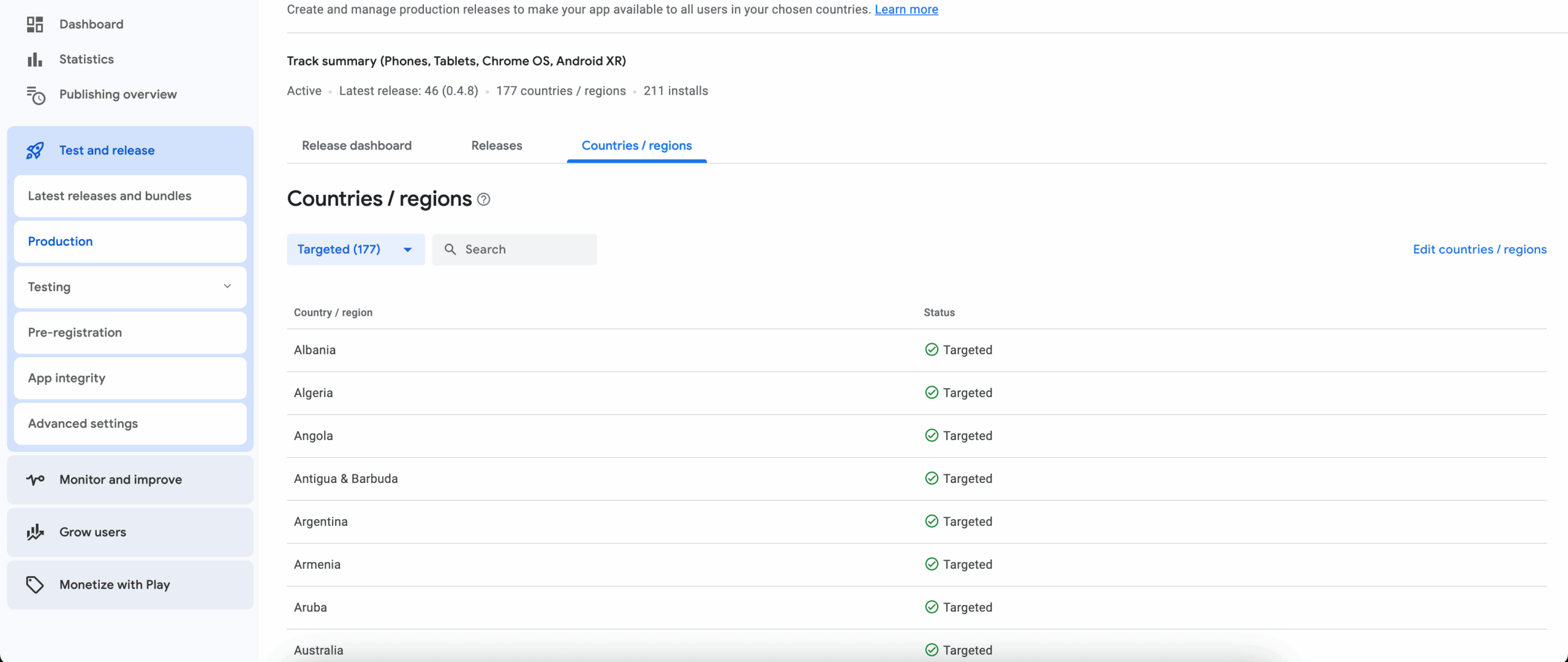
Task: Open Grow users via its chart icon
Action: [35, 532]
